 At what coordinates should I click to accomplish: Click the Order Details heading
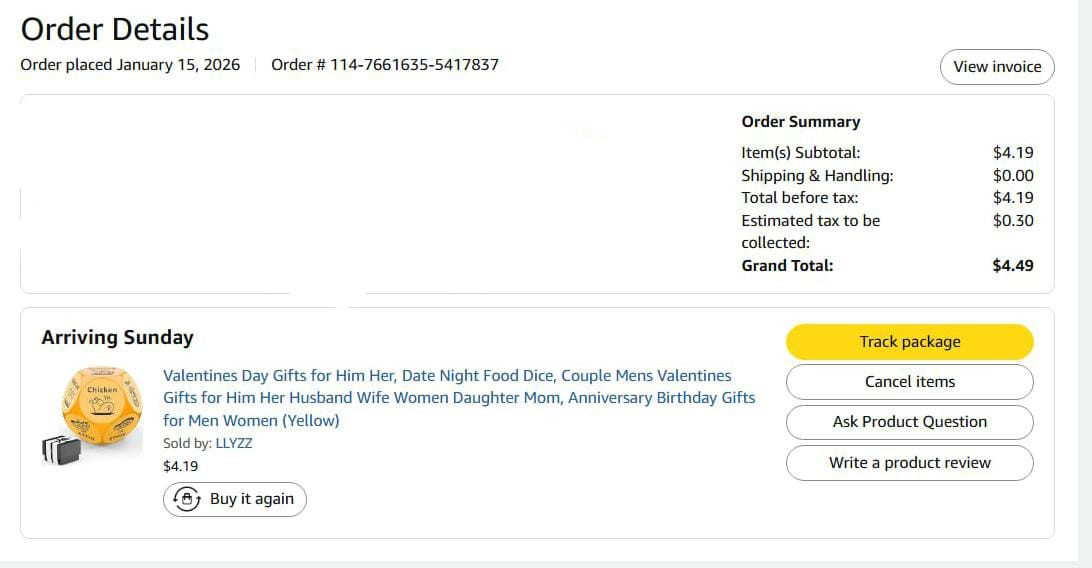[115, 29]
